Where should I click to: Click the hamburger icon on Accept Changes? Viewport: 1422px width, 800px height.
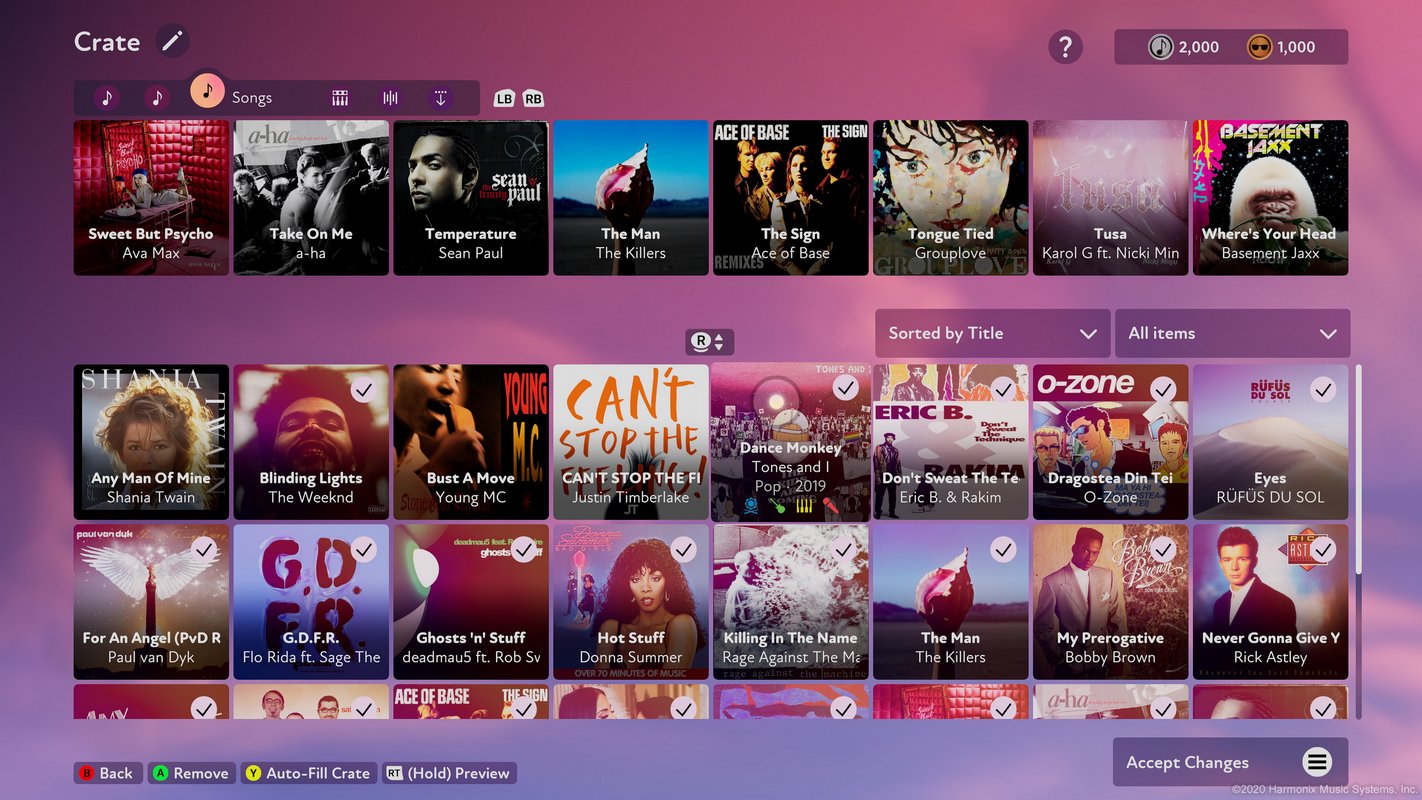pyautogui.click(x=1317, y=763)
